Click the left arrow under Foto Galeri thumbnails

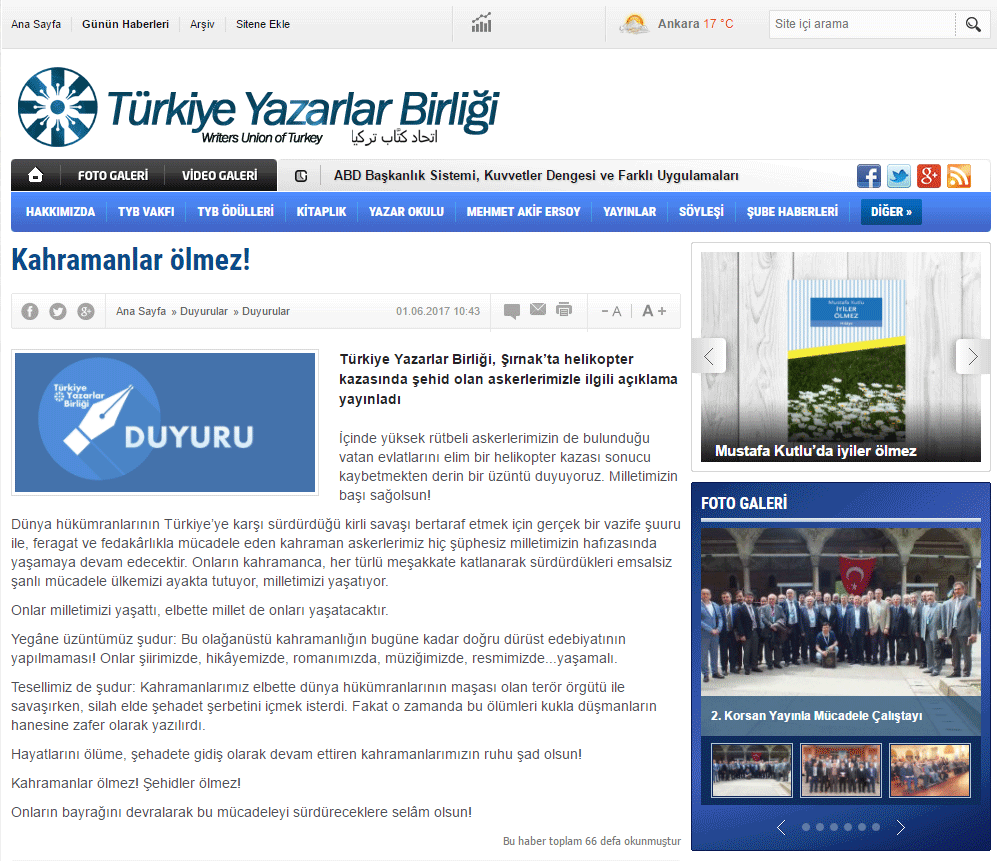tap(781, 827)
